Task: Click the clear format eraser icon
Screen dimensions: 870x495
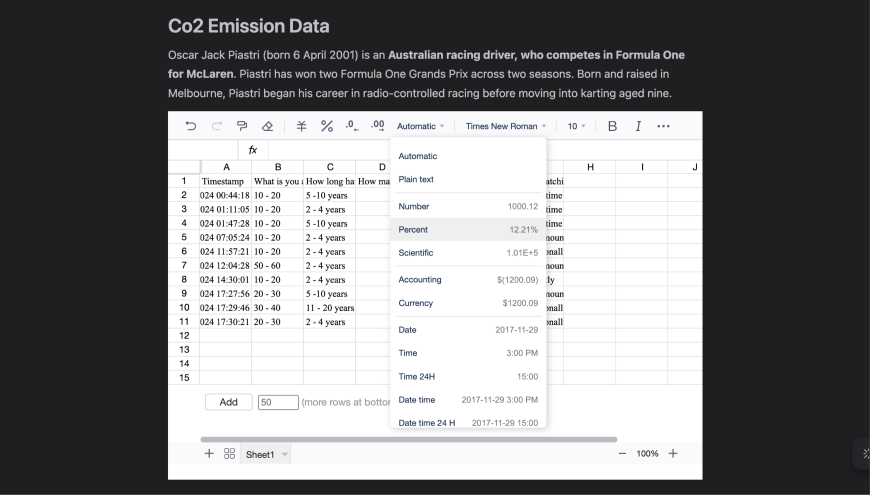Action: coord(267,126)
